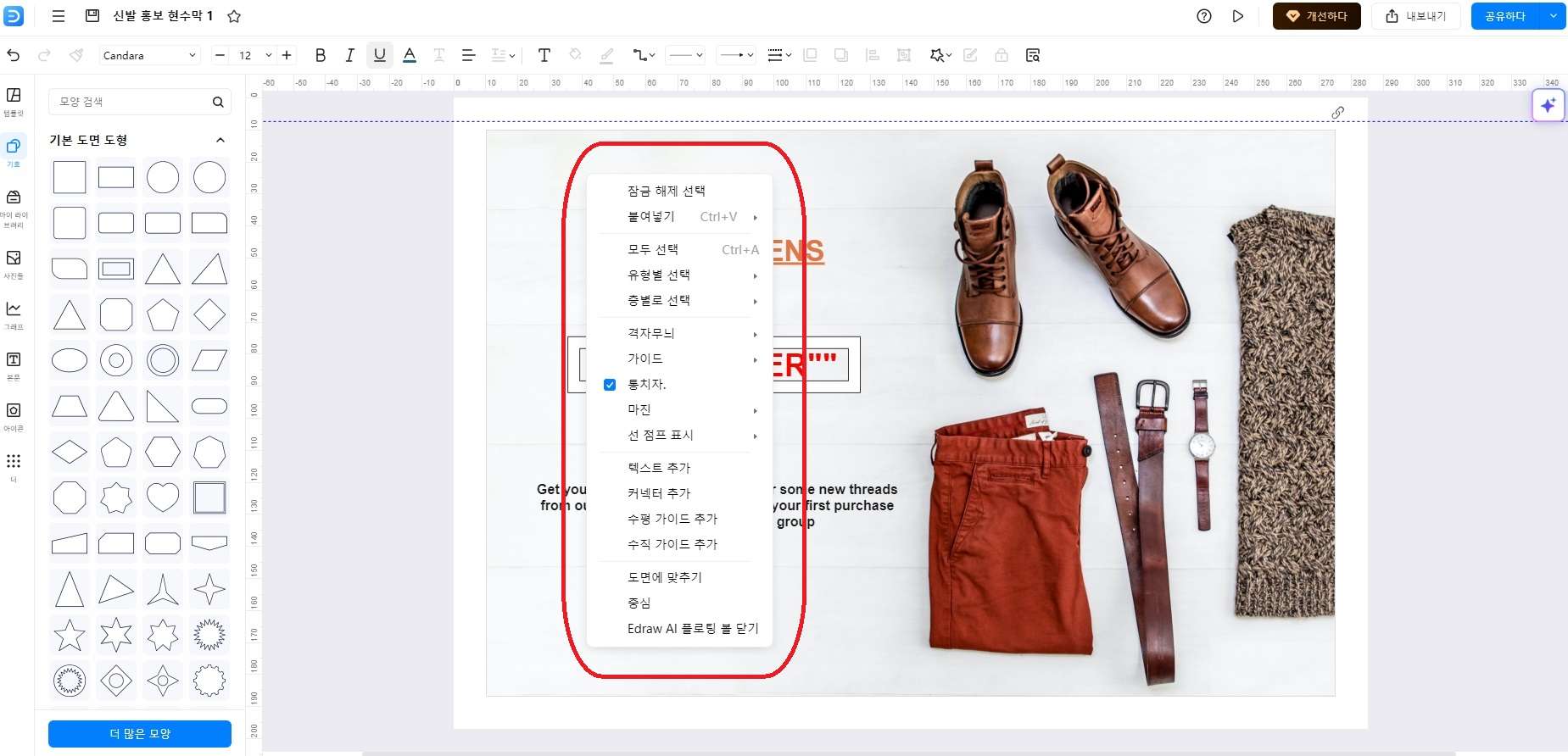
Task: Open 격자무늬 grid submenu
Action: (679, 334)
